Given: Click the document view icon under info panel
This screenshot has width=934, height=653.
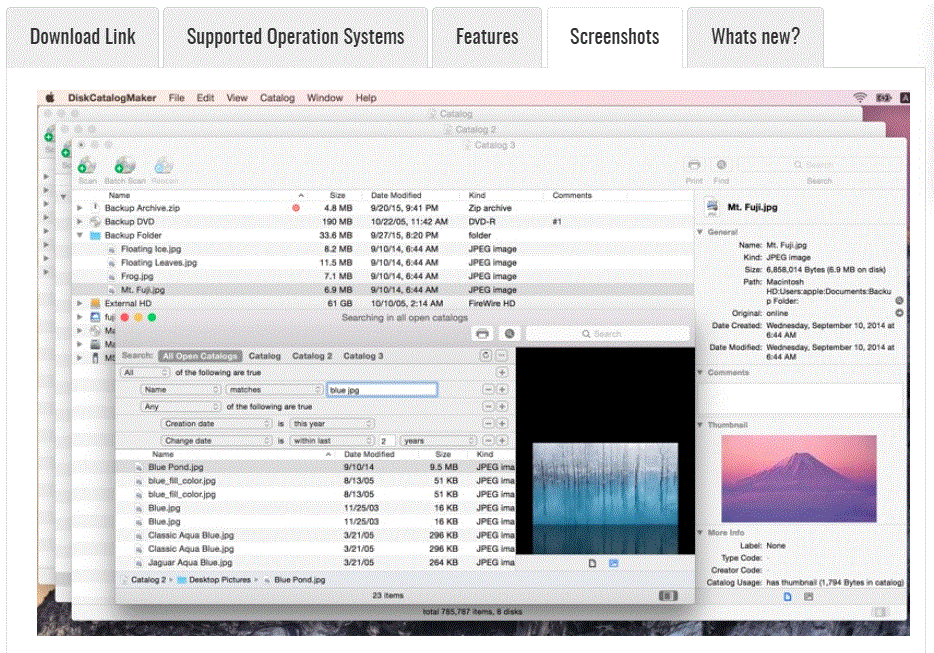Looking at the screenshot, I should tap(787, 596).
